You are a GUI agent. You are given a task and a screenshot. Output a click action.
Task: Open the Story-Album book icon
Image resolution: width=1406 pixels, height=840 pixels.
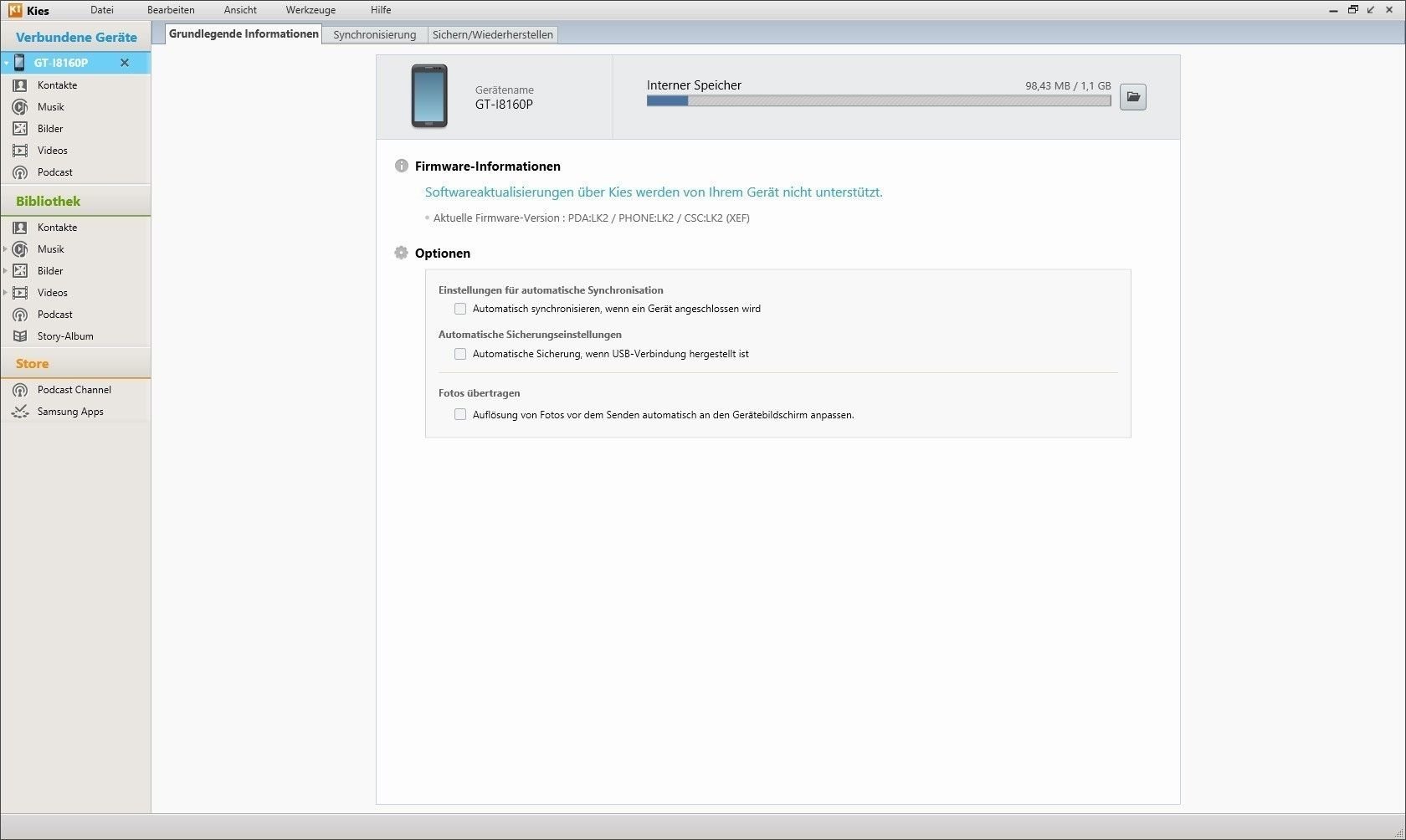pyautogui.click(x=20, y=336)
